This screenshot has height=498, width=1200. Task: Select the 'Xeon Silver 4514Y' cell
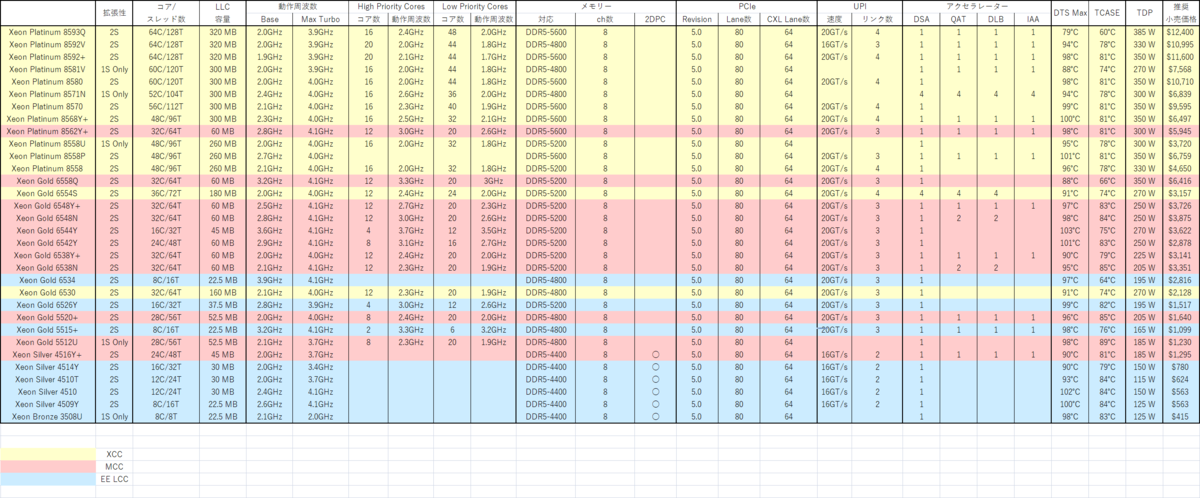point(47,367)
